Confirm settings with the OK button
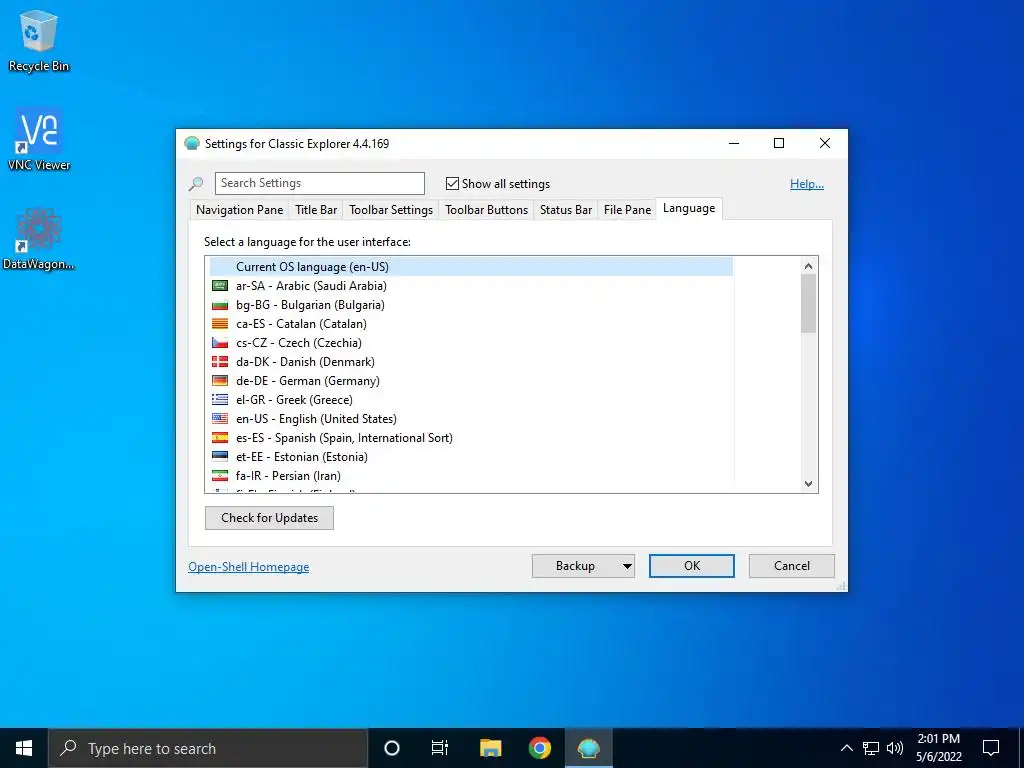Image resolution: width=1024 pixels, height=768 pixels. coord(692,566)
